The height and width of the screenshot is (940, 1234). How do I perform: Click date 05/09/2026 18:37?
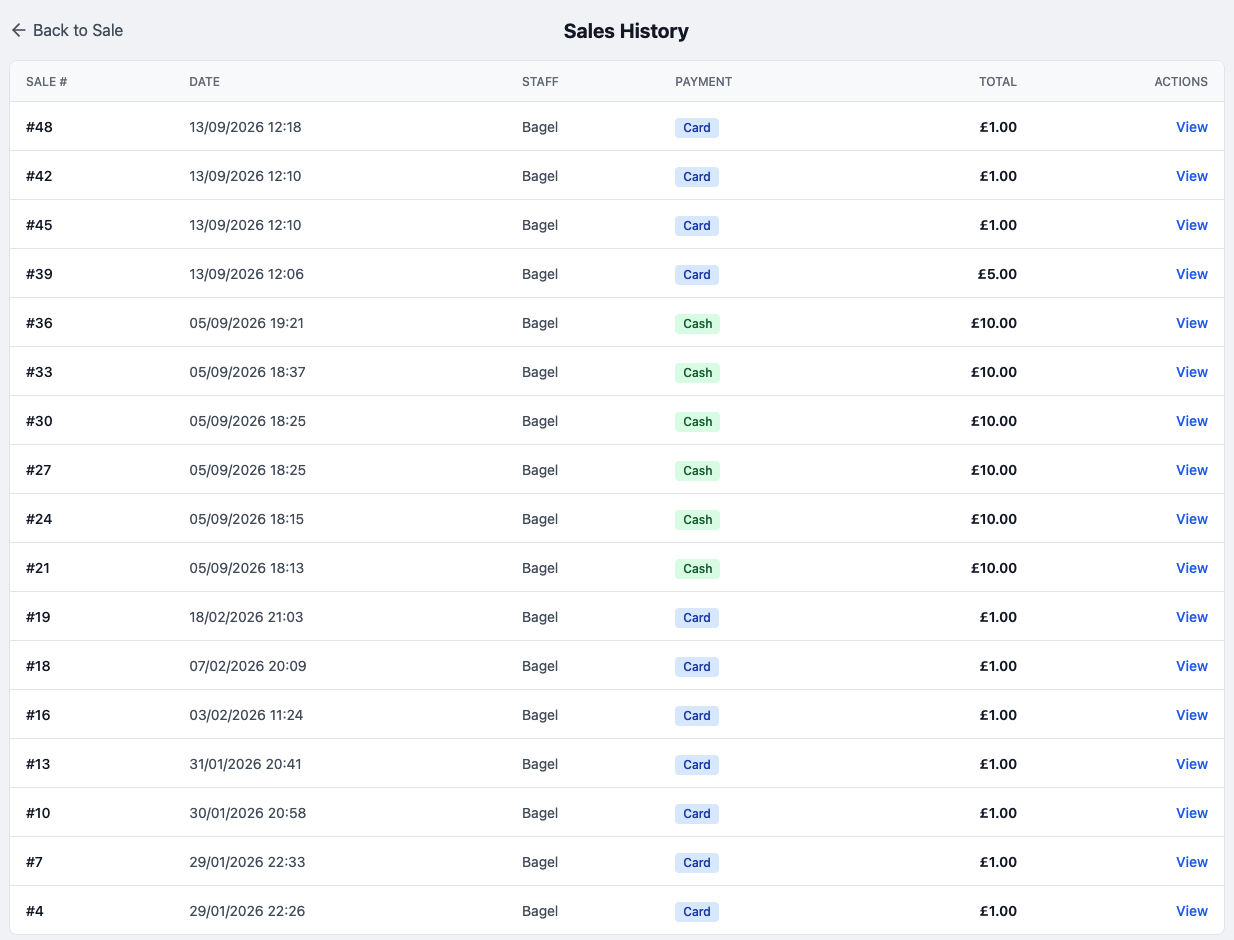pyautogui.click(x=247, y=372)
